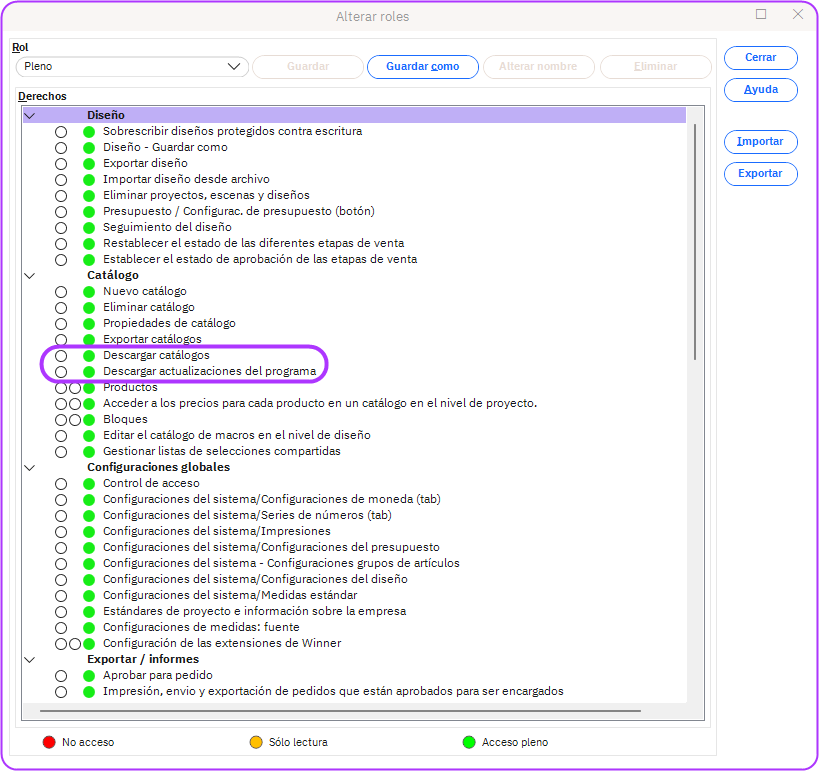The height and width of the screenshot is (771, 819).
Task: Select empty radio for Descargar actualizaciones del programa
Action: [61, 372]
